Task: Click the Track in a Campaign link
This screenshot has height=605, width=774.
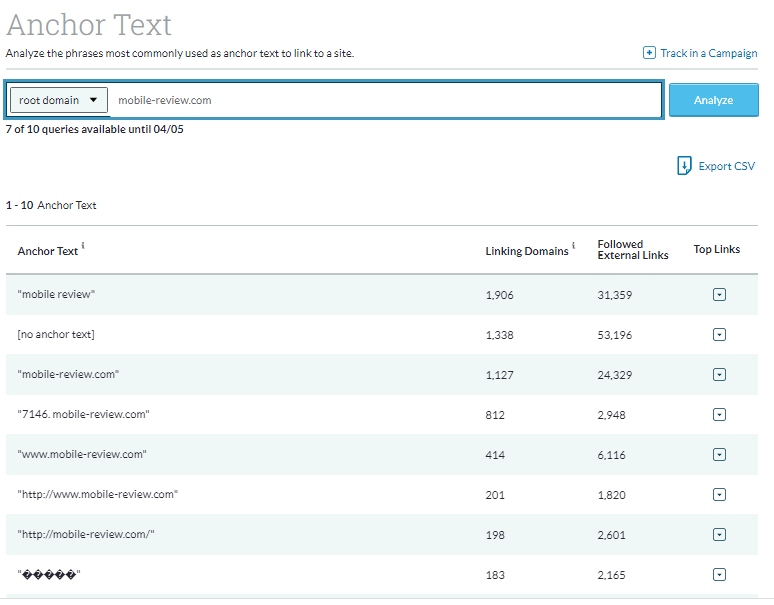Action: click(x=708, y=53)
